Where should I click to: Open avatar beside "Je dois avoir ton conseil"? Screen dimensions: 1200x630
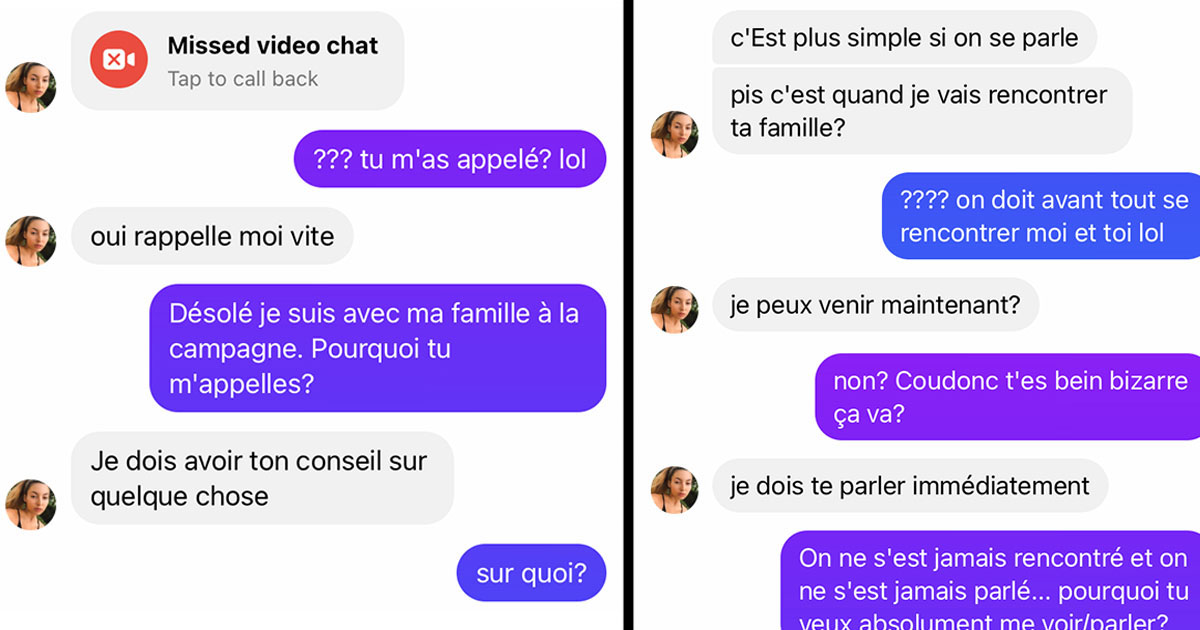coord(31,504)
